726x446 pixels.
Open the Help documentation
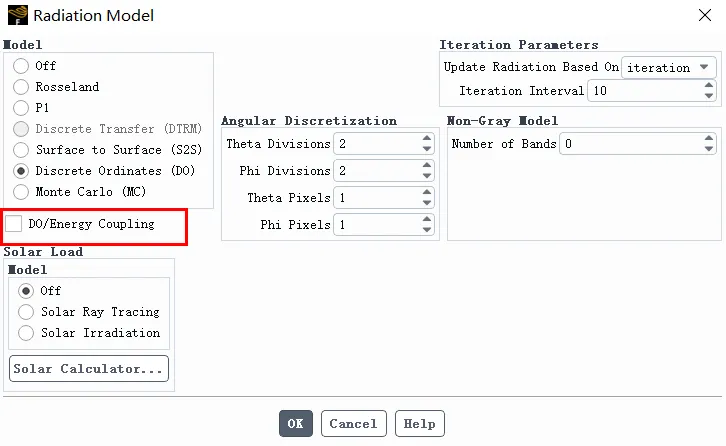pyautogui.click(x=419, y=424)
